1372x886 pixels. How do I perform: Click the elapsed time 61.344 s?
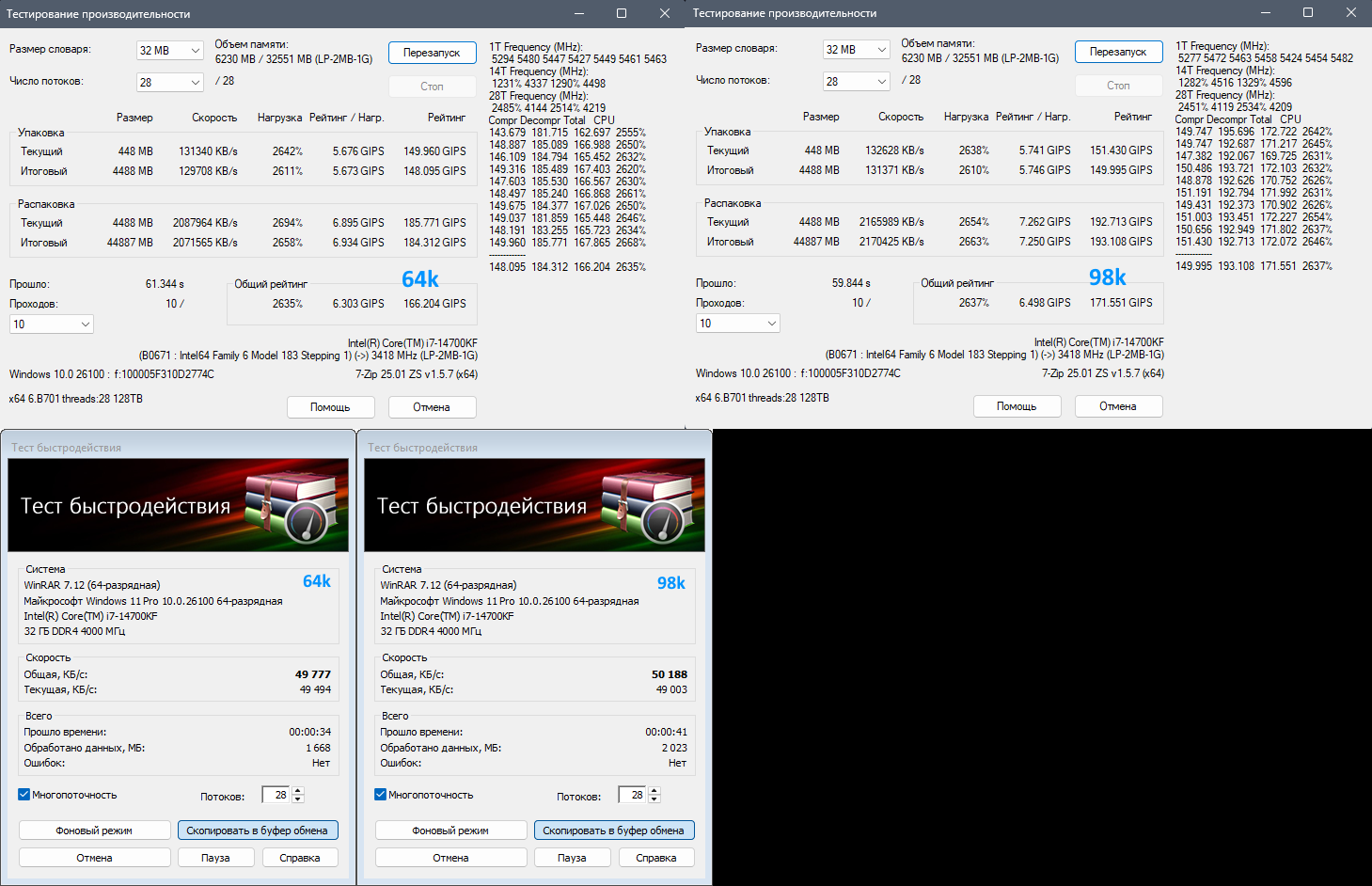(x=165, y=284)
